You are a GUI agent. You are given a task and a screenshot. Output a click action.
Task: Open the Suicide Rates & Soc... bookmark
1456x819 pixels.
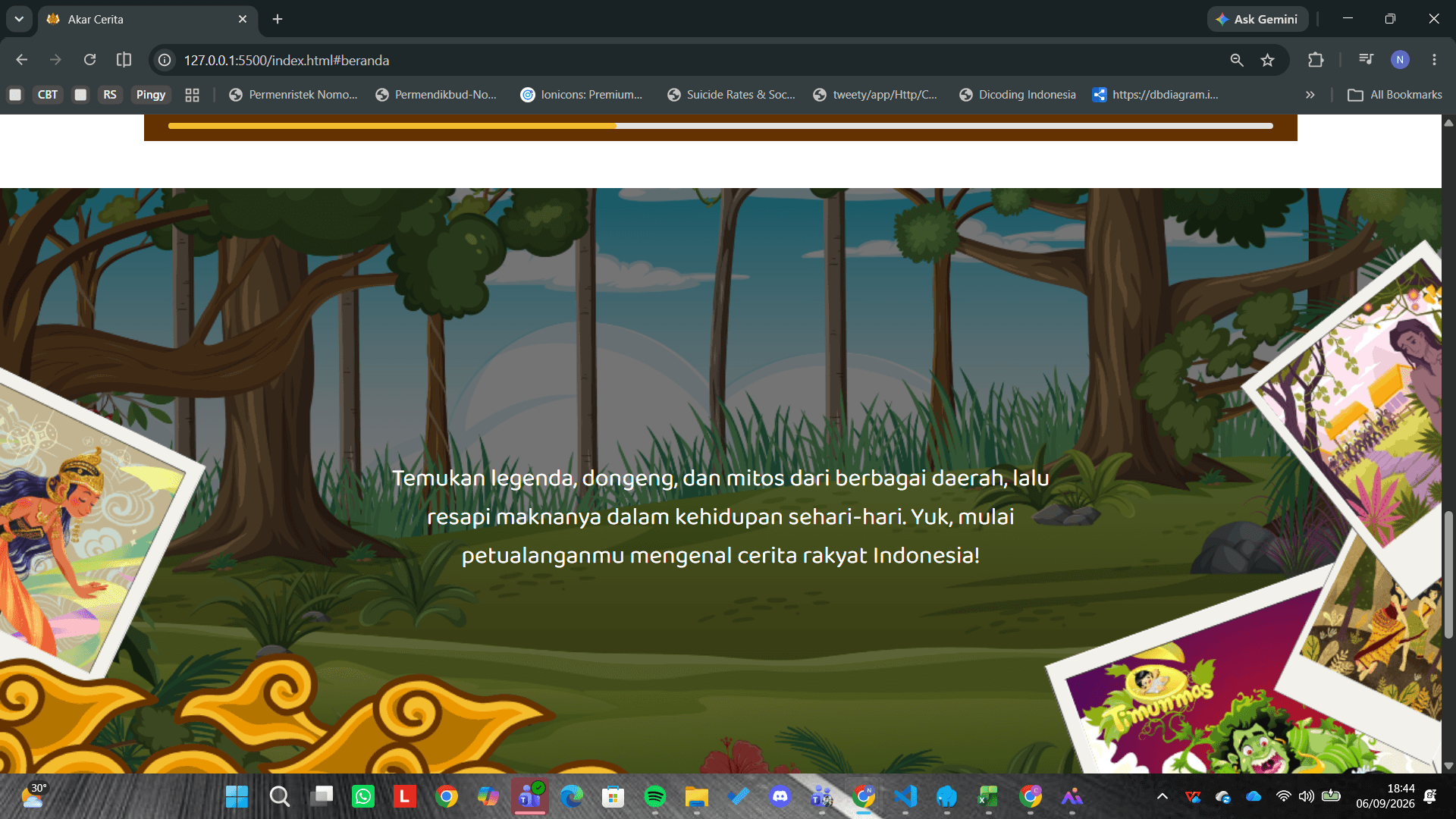point(732,95)
